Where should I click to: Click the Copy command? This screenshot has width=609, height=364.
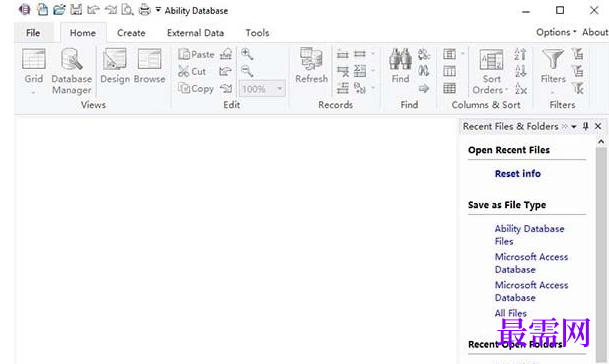click(196, 89)
